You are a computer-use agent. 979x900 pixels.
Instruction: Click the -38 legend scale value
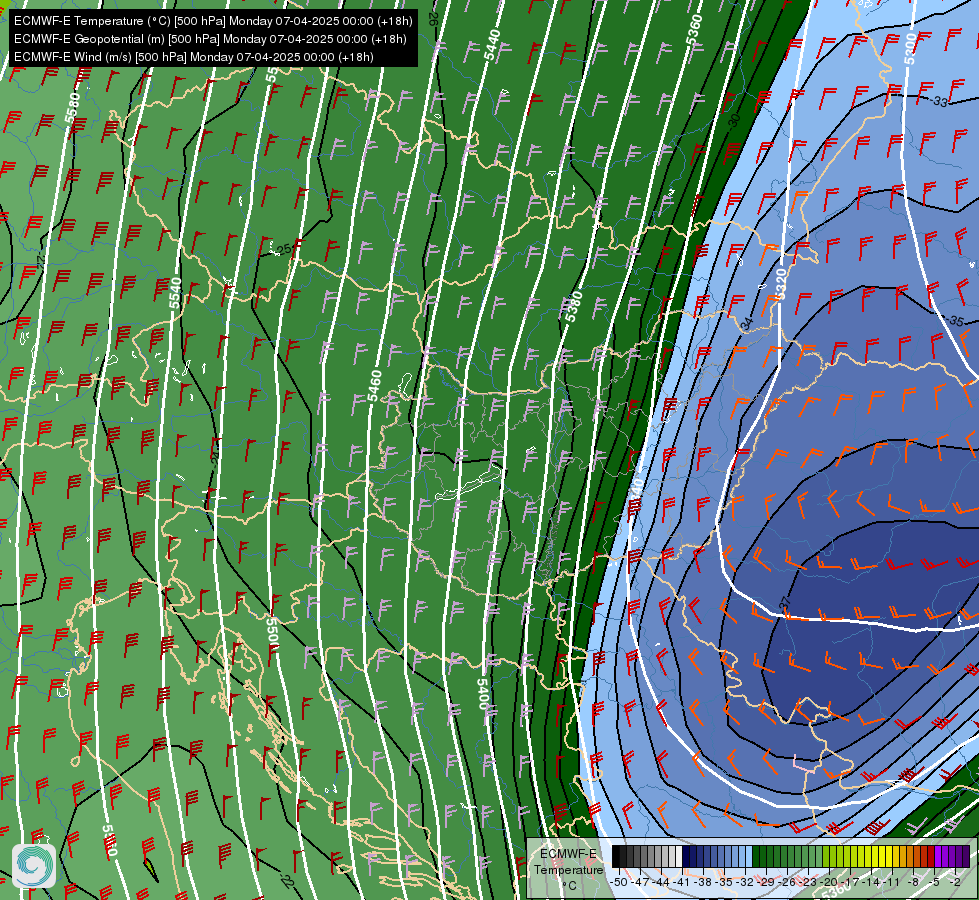click(x=702, y=883)
